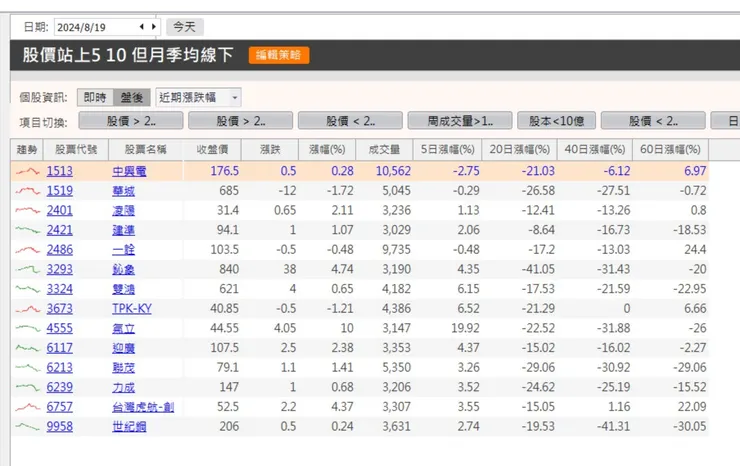Screen dimensions: 740x466
Task: Select volume cell 10,562
Action: coord(393,171)
